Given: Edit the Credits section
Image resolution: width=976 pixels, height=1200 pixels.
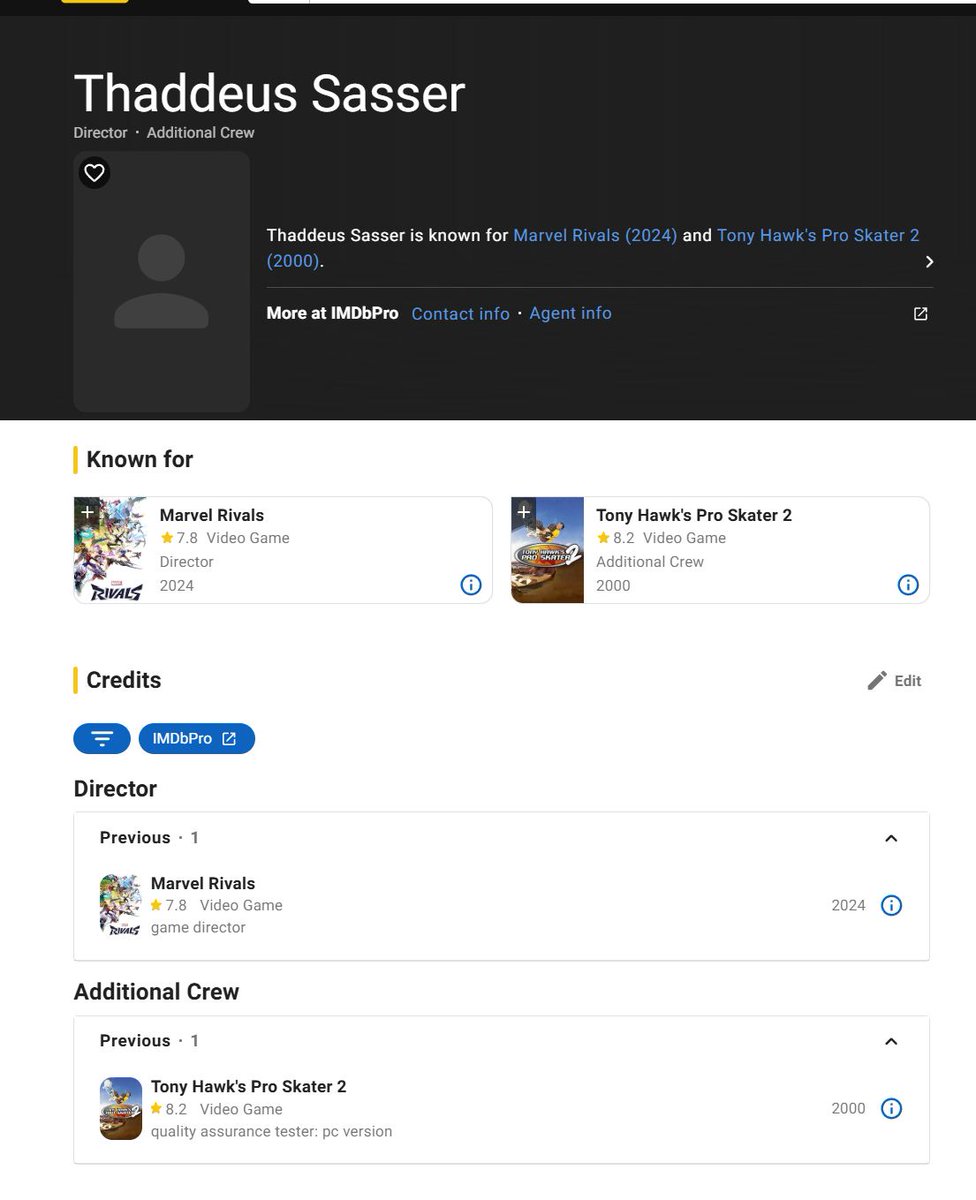Looking at the screenshot, I should [x=894, y=681].
